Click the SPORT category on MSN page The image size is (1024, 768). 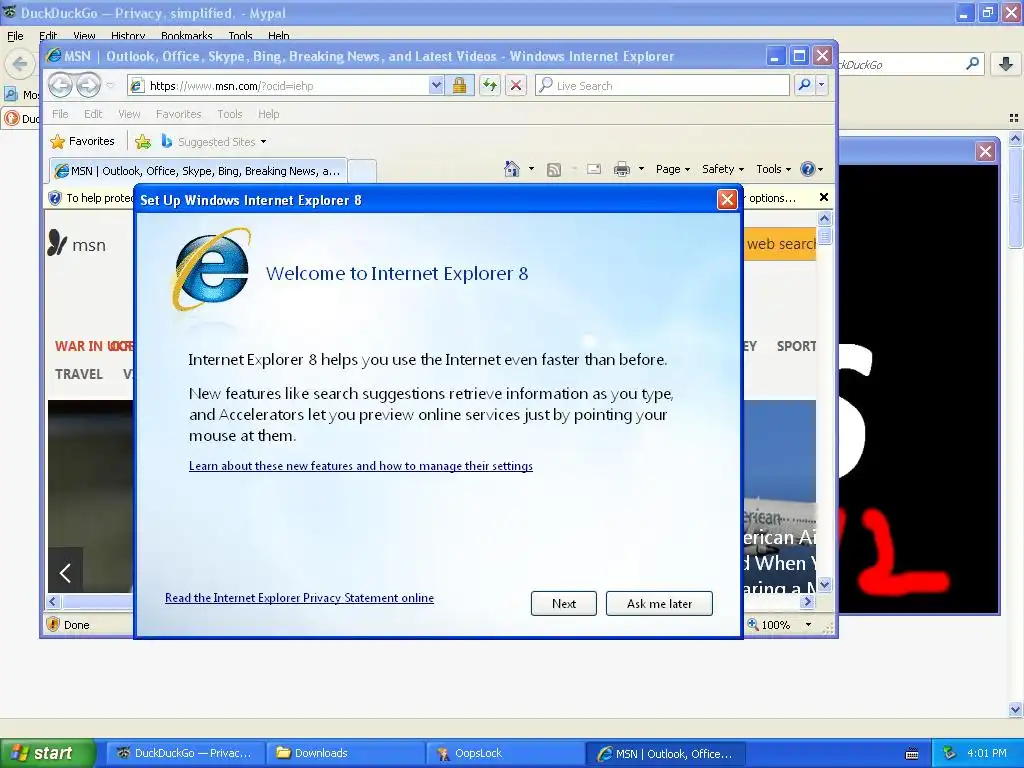pyautogui.click(x=796, y=346)
